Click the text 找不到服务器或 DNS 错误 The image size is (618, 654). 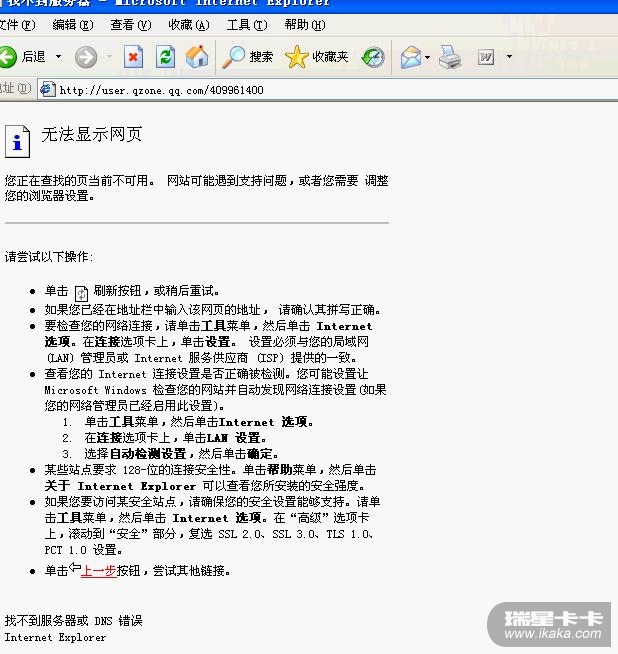(x=73, y=621)
